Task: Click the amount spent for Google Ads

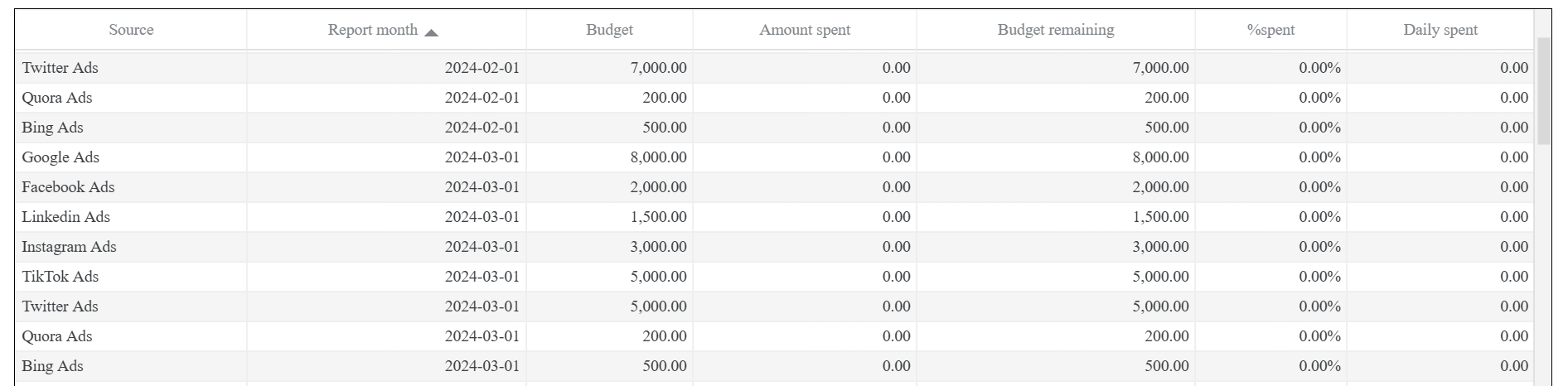Action: coord(896,157)
